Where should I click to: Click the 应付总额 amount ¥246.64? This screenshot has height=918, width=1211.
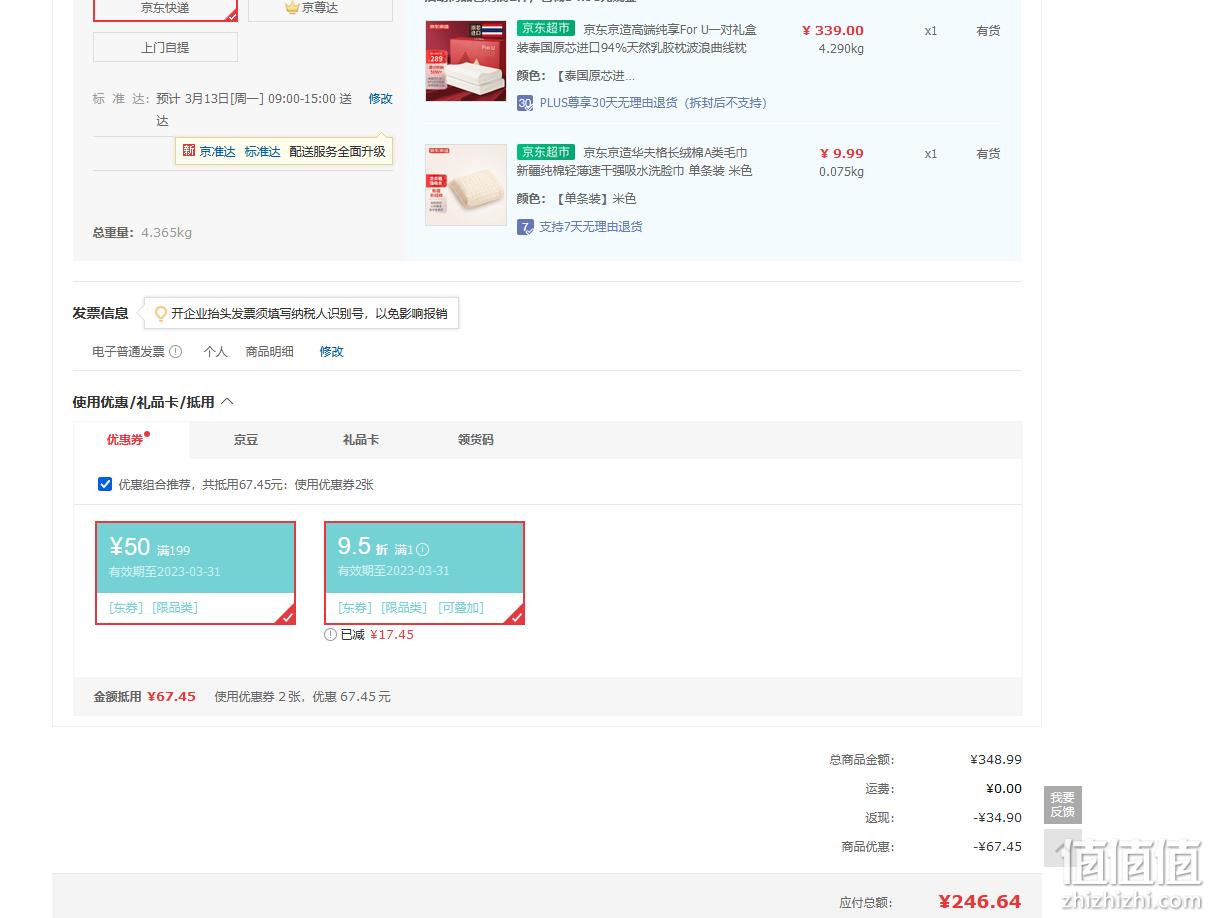tap(980, 902)
